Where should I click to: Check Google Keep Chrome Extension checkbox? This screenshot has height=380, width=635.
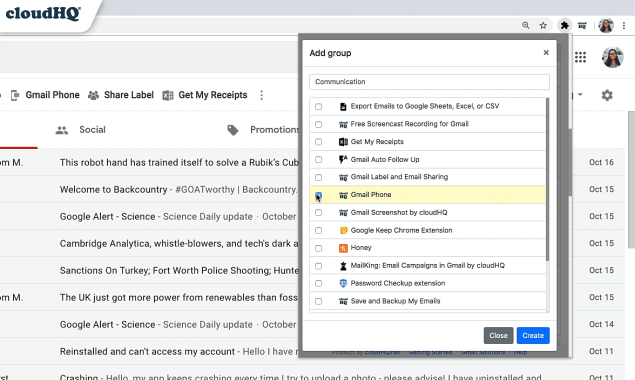[319, 231]
